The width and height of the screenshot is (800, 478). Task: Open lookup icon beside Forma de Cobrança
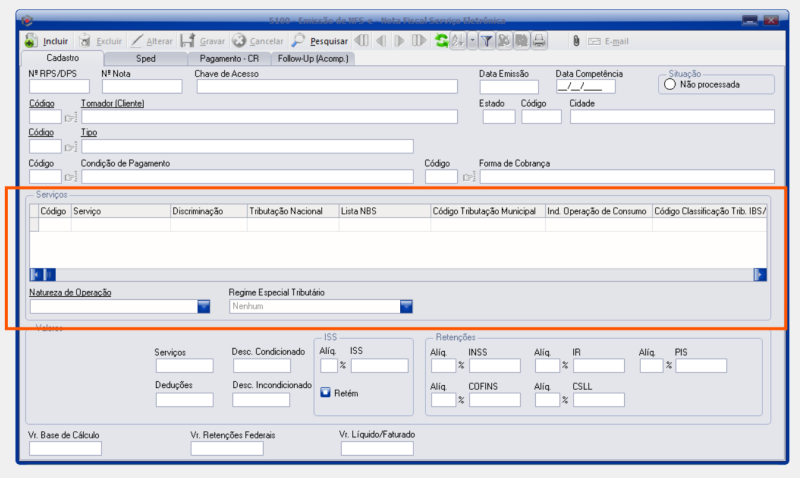(468, 177)
